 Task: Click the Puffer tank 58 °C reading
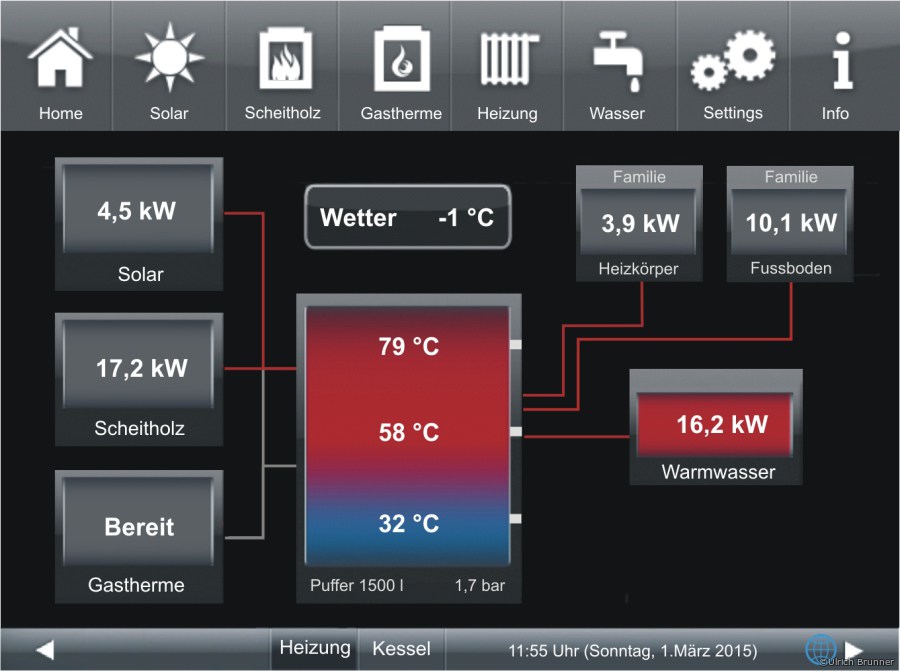[x=408, y=433]
